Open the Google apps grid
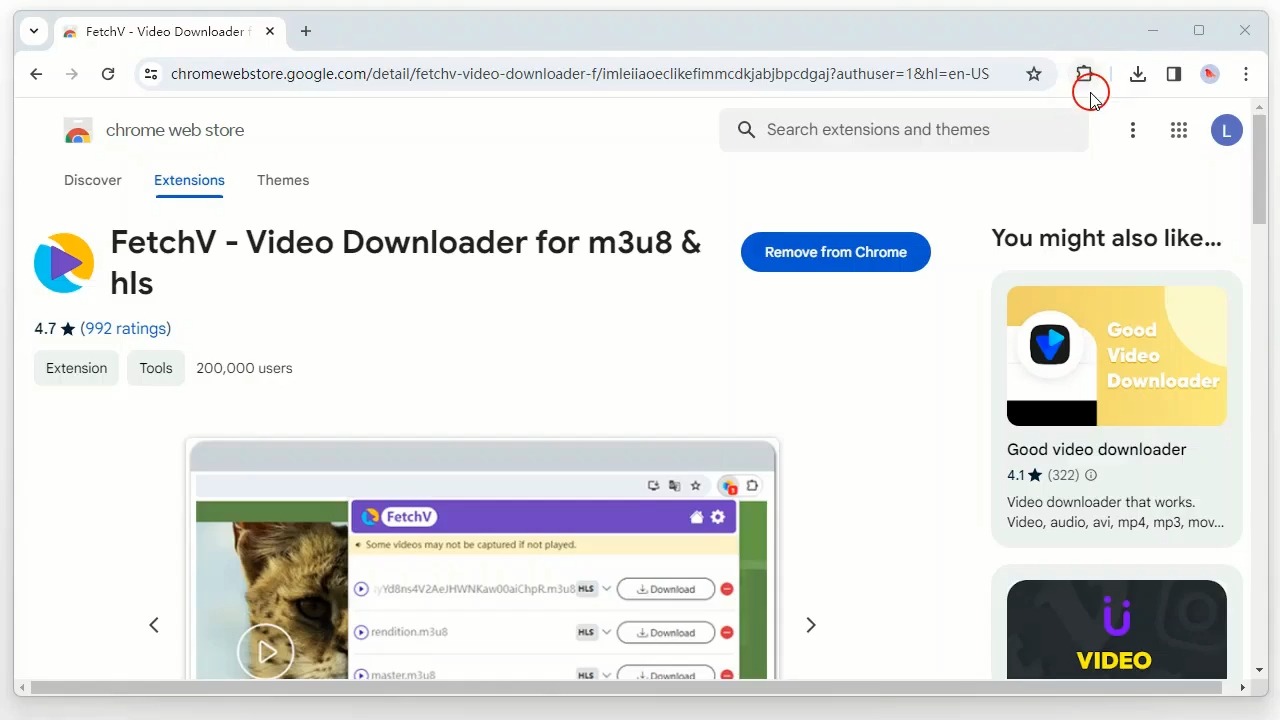Screen dimensions: 1280x720 point(1179,130)
